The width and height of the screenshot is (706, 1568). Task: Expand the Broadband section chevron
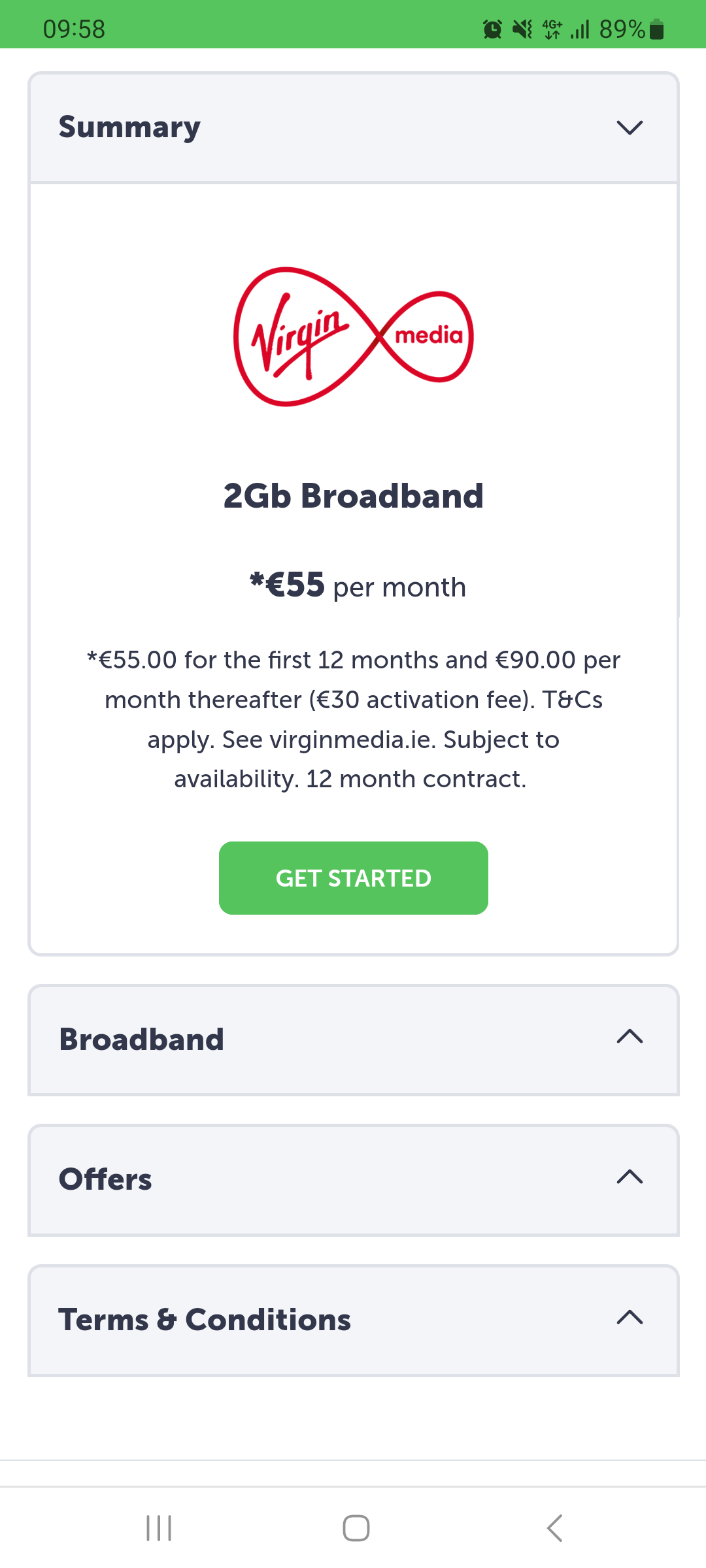click(x=630, y=1036)
